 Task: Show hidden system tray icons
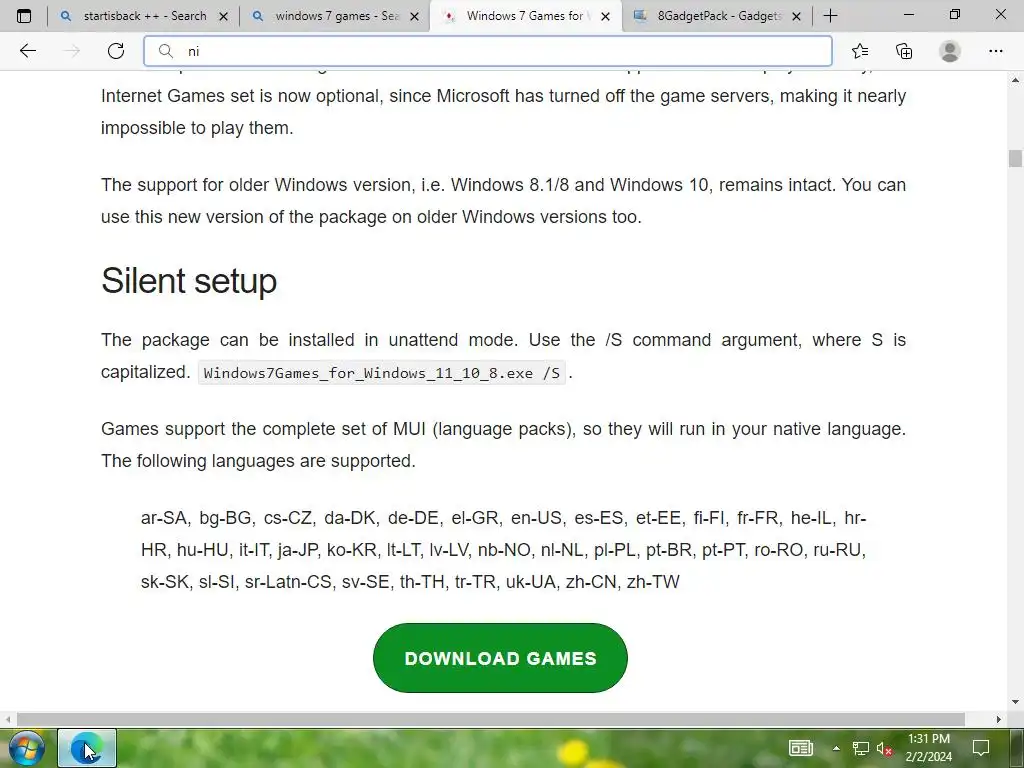[x=836, y=748]
